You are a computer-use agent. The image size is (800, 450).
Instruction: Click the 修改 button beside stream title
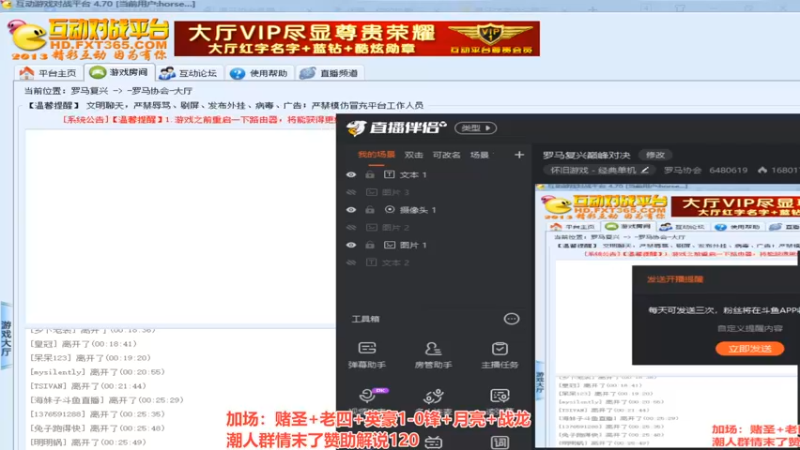(x=655, y=155)
